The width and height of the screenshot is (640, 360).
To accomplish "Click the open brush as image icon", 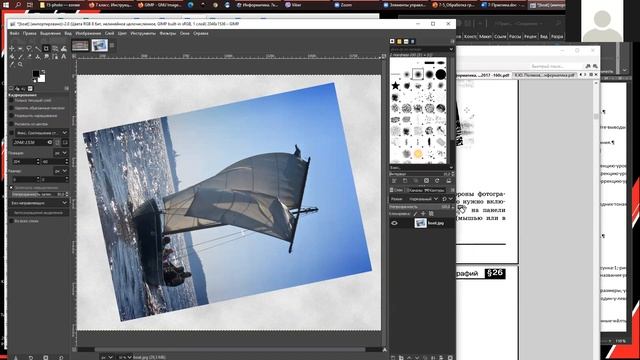I will tap(449, 181).
